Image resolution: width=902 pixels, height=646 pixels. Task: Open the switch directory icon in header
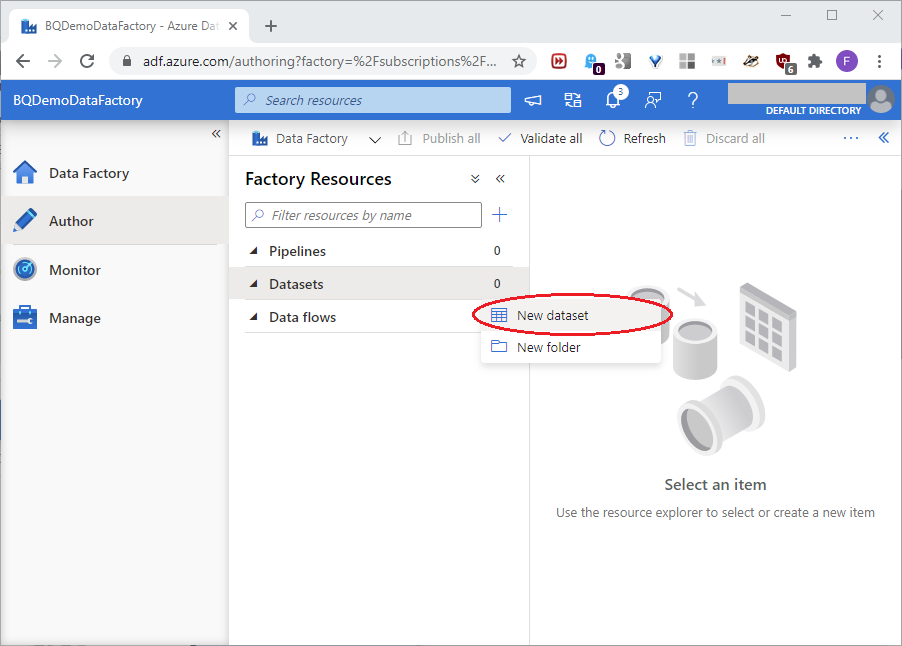coord(573,100)
